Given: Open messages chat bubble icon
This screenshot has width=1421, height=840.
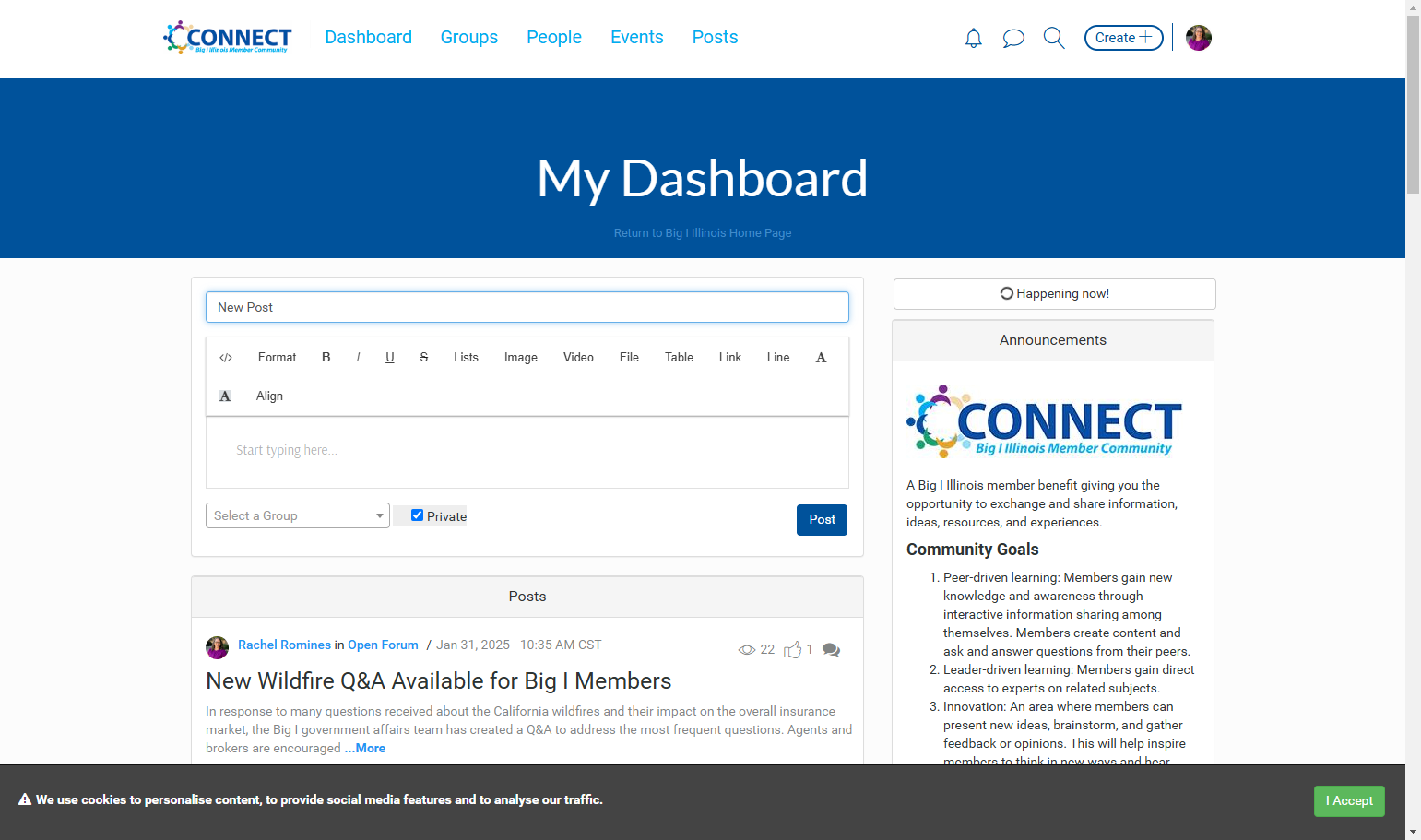Looking at the screenshot, I should tap(1013, 38).
